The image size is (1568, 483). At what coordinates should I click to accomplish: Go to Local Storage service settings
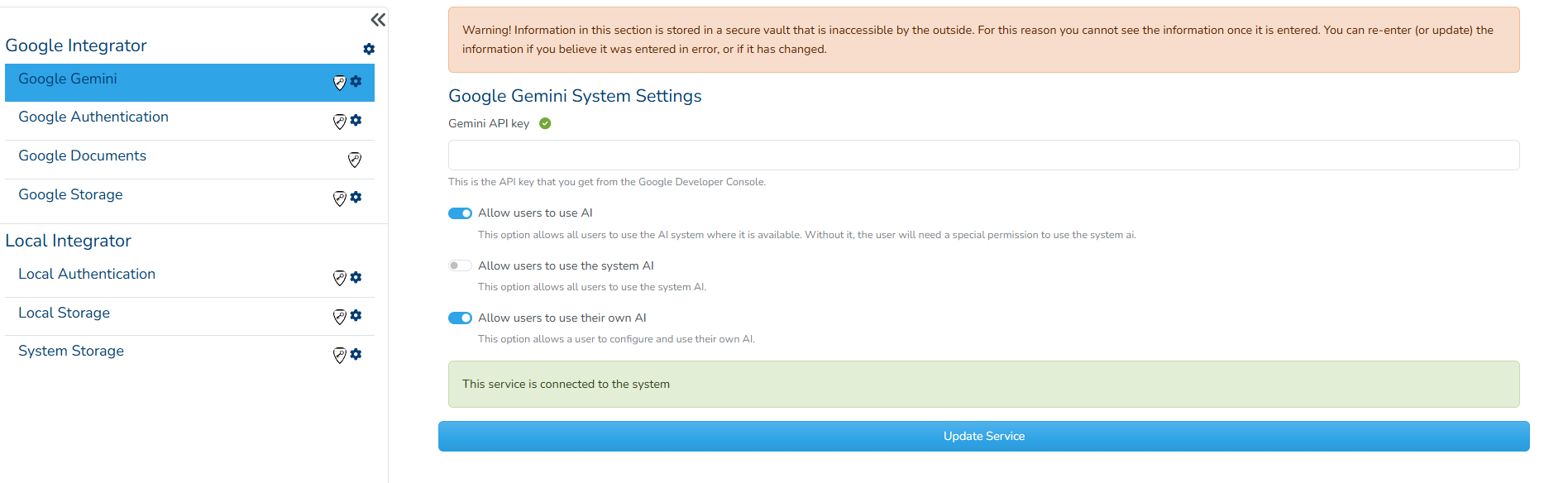pos(64,313)
